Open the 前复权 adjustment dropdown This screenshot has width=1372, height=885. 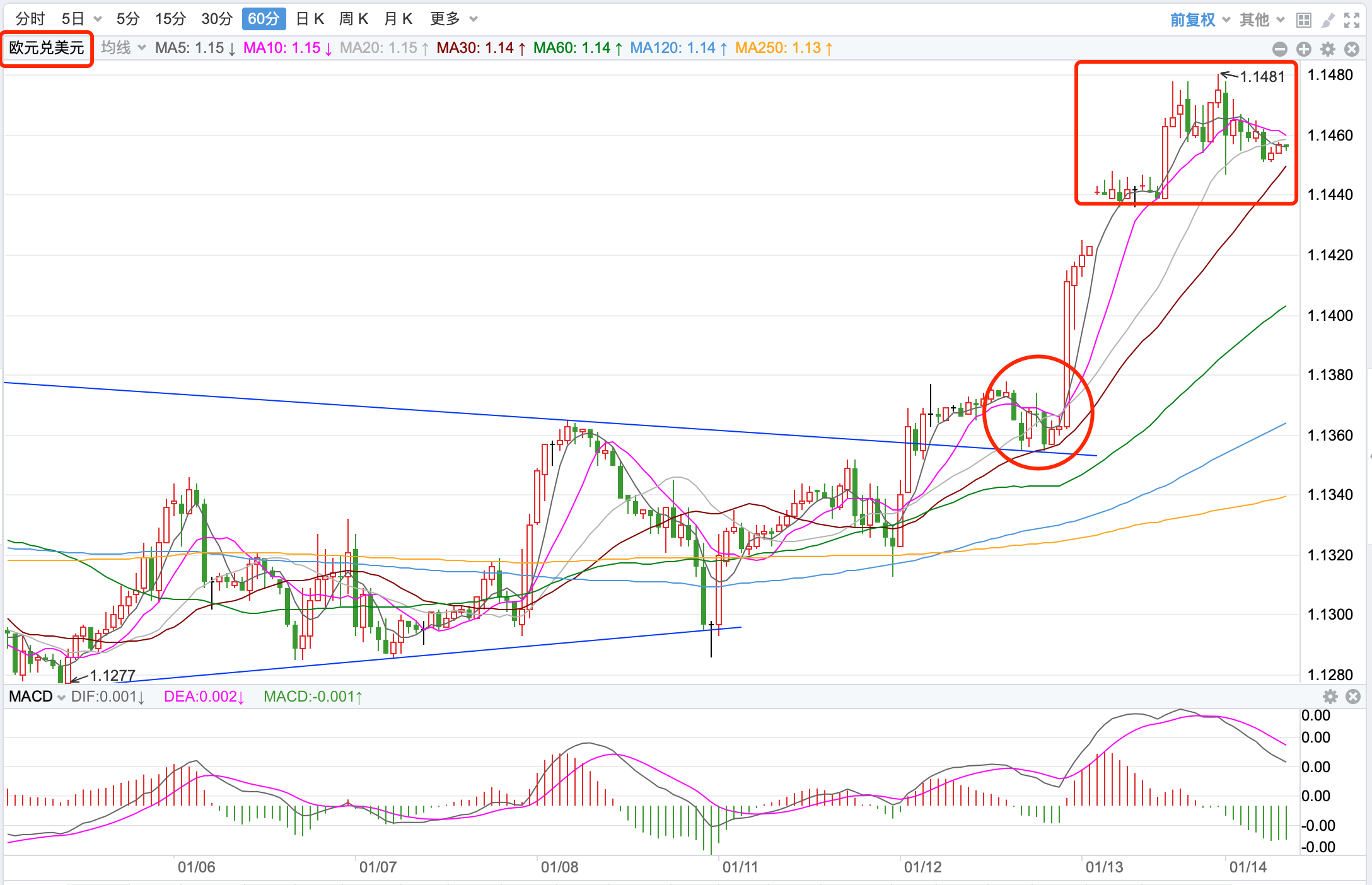[1200, 20]
